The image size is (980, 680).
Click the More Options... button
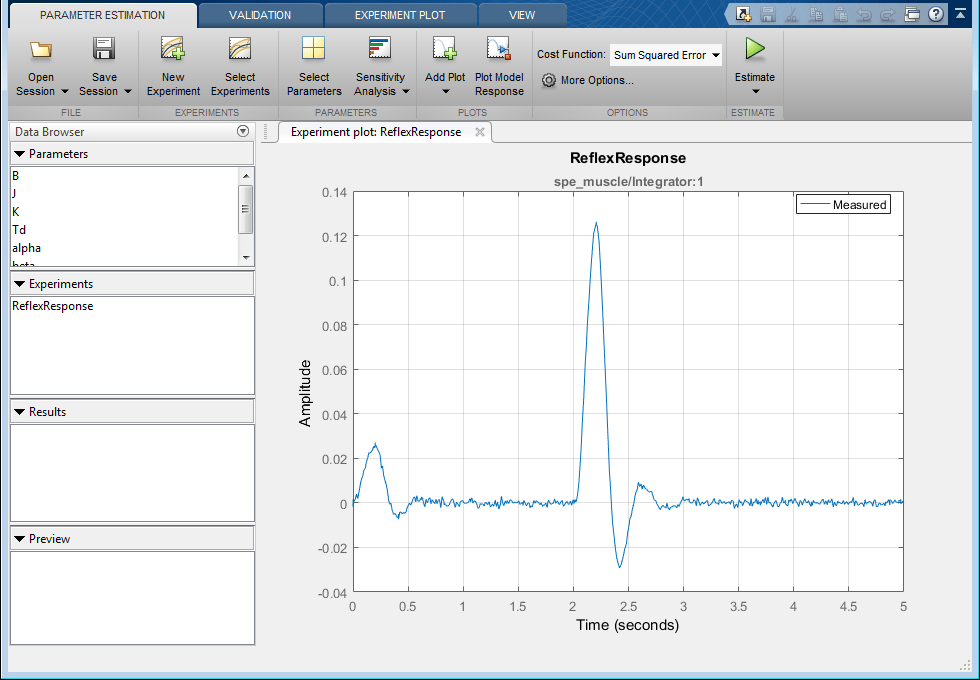[588, 81]
